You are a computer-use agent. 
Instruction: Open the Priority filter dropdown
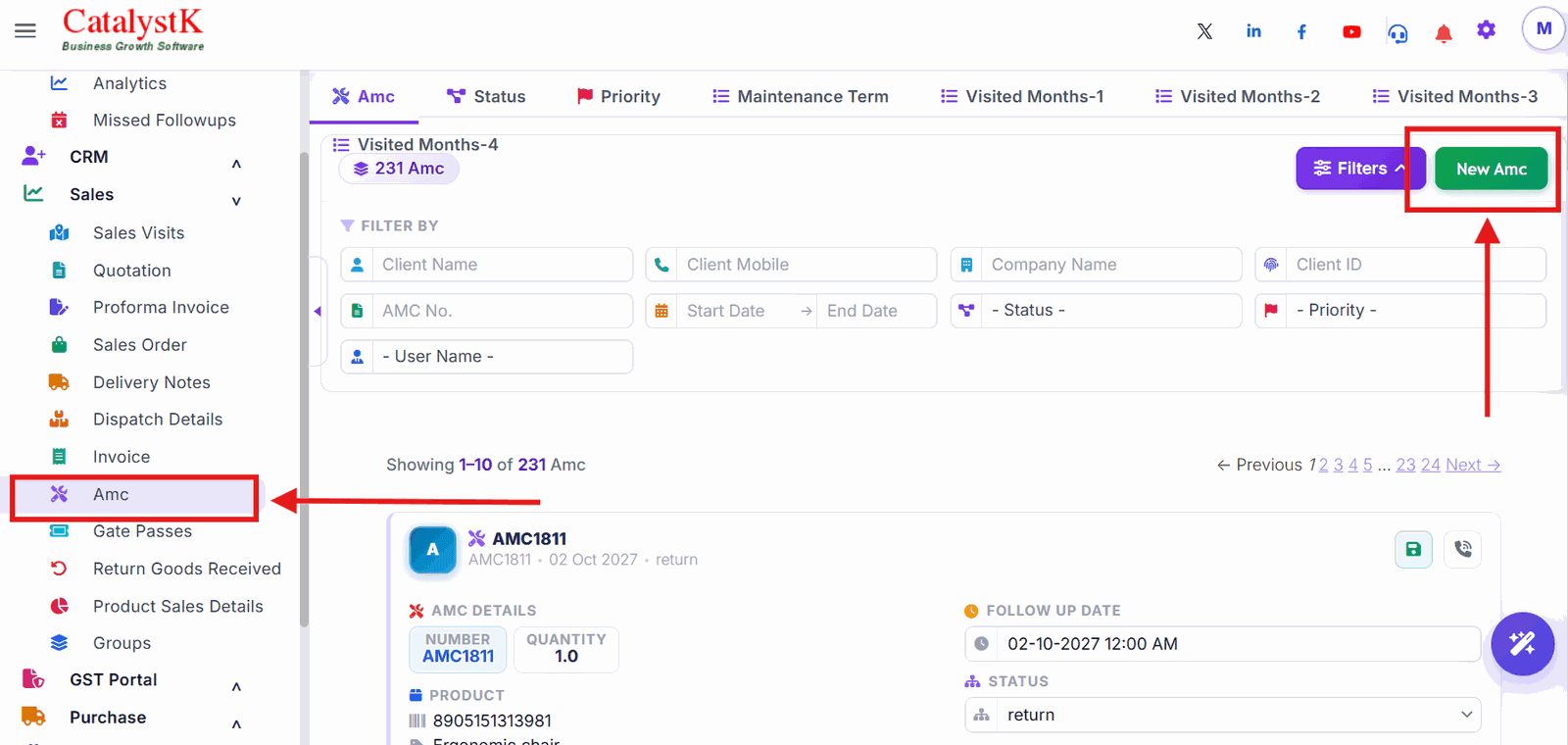[x=1399, y=311]
